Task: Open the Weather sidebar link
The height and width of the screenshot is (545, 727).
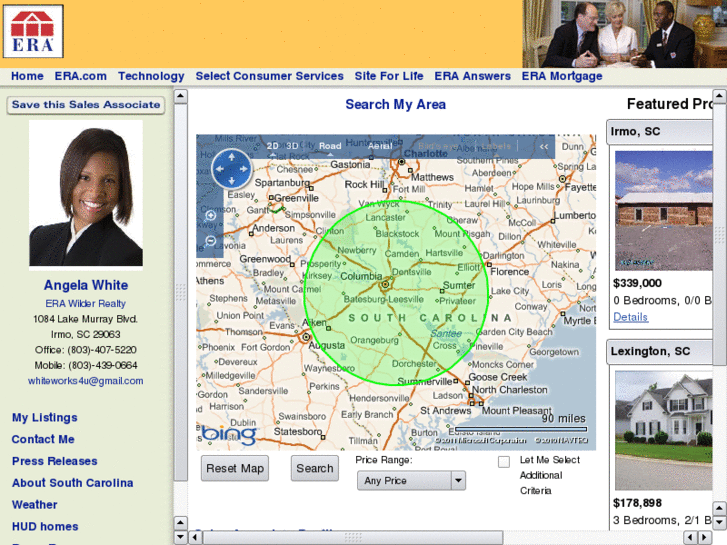Action: point(35,505)
